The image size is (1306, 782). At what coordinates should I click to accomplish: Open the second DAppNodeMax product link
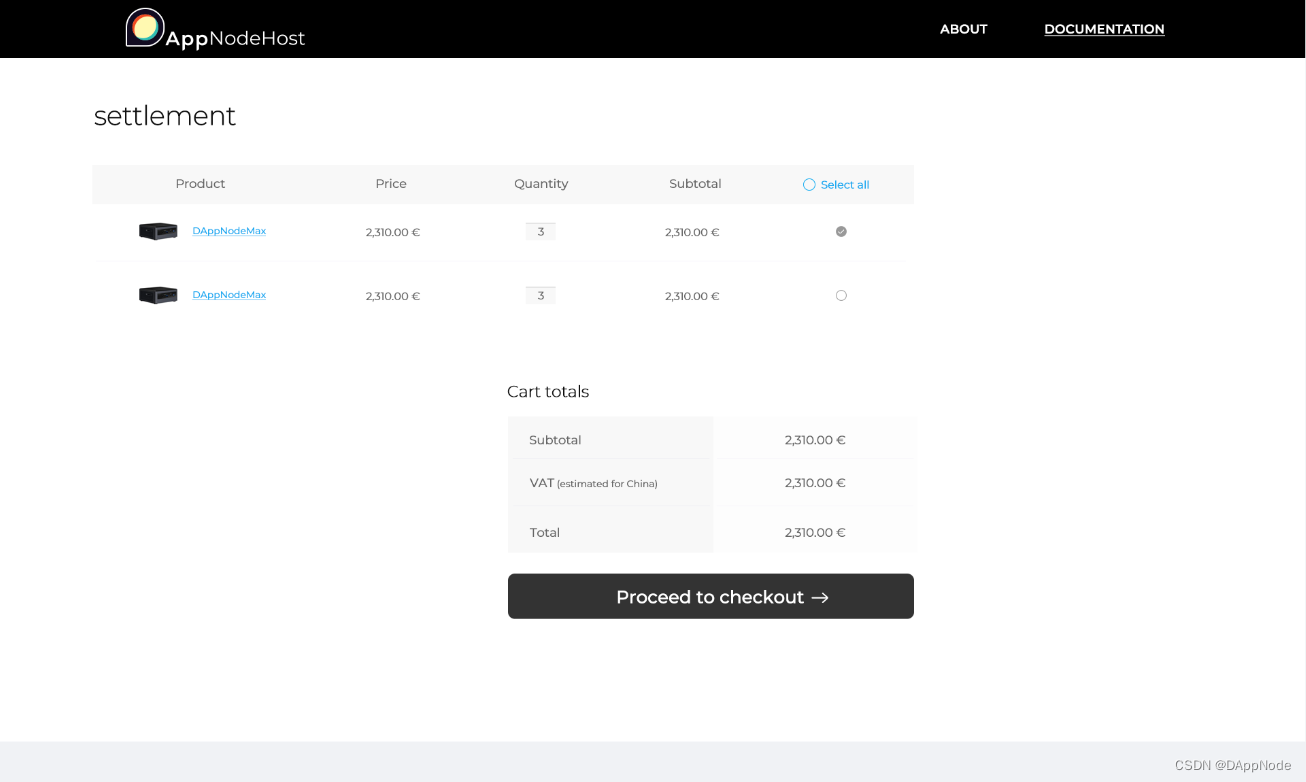[229, 295]
